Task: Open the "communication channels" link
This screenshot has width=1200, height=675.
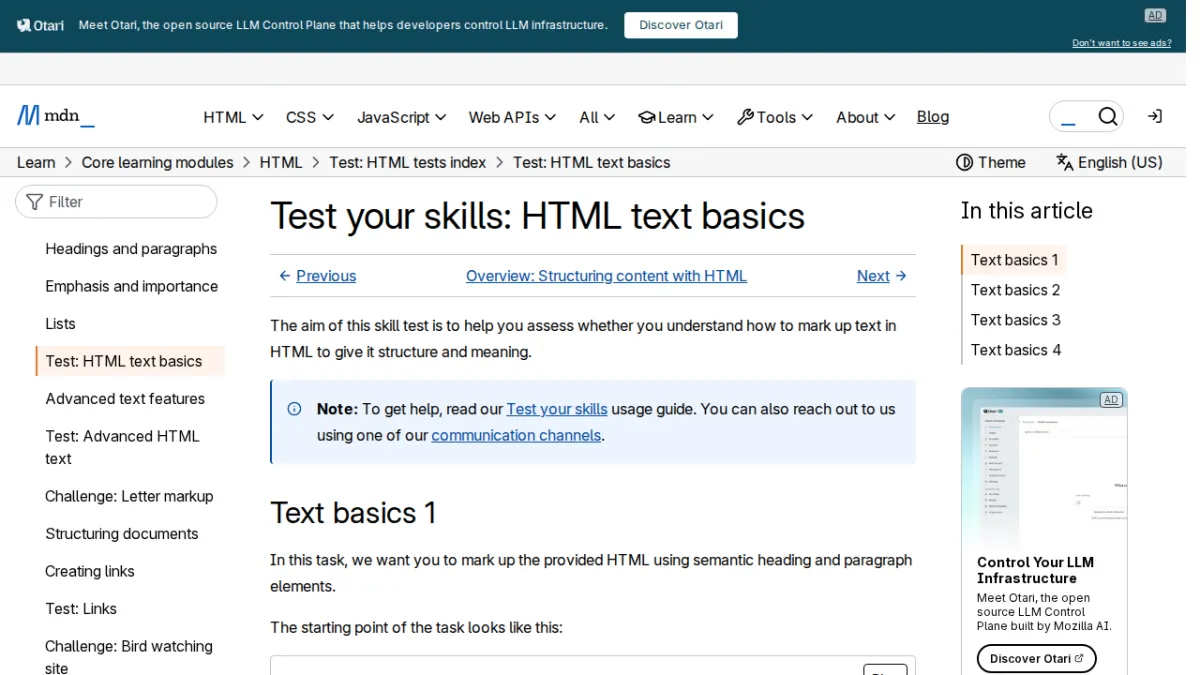Action: click(516, 435)
